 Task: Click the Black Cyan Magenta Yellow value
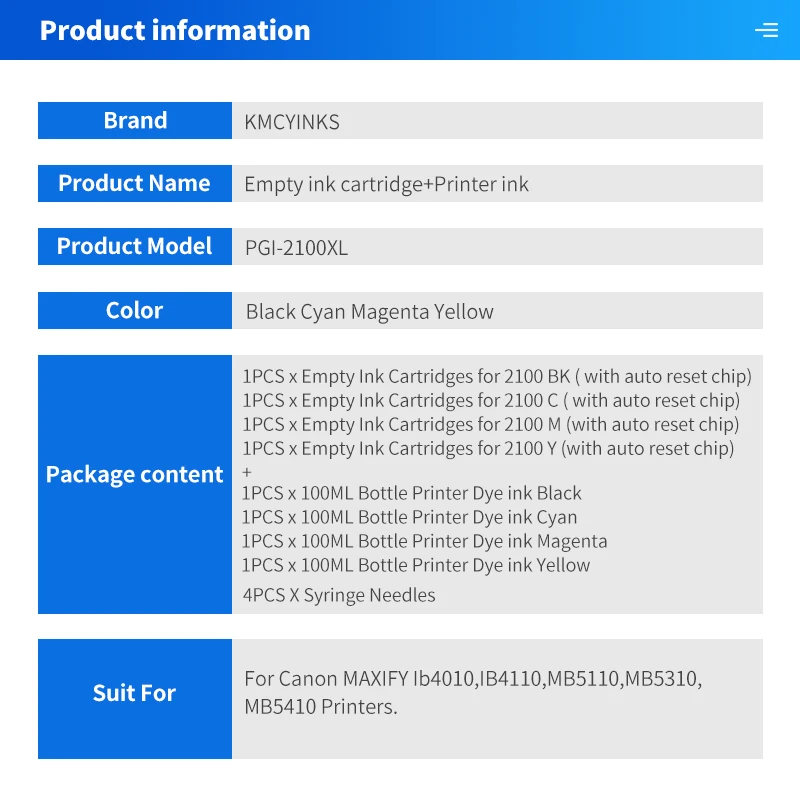pyautogui.click(x=369, y=312)
